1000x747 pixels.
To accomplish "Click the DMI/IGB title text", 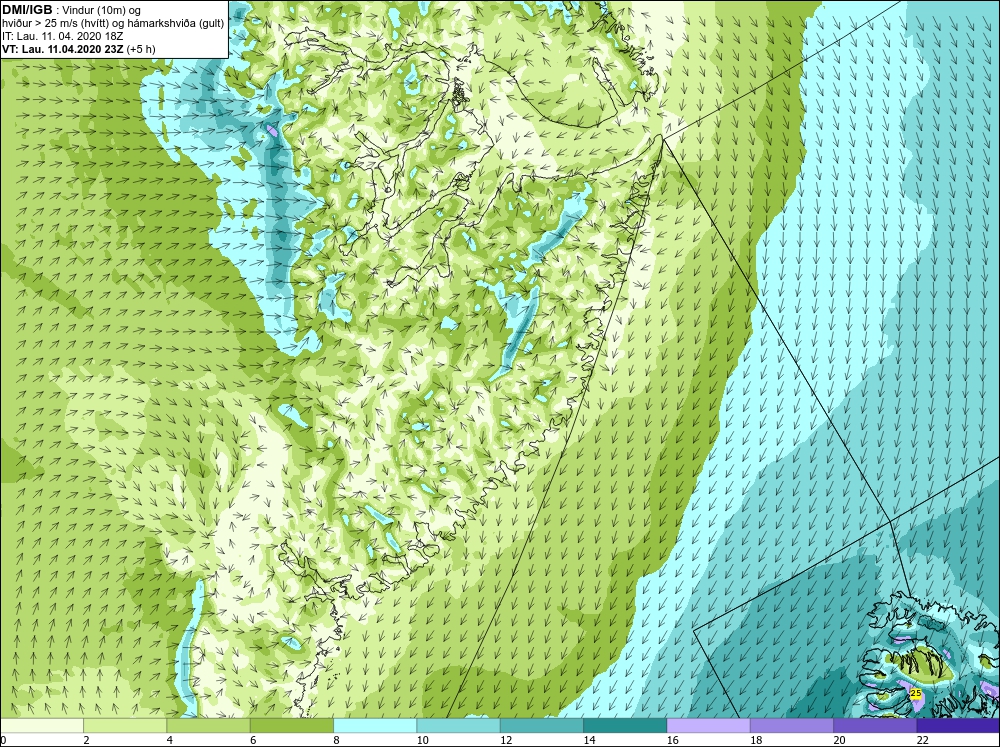I will [27, 10].
